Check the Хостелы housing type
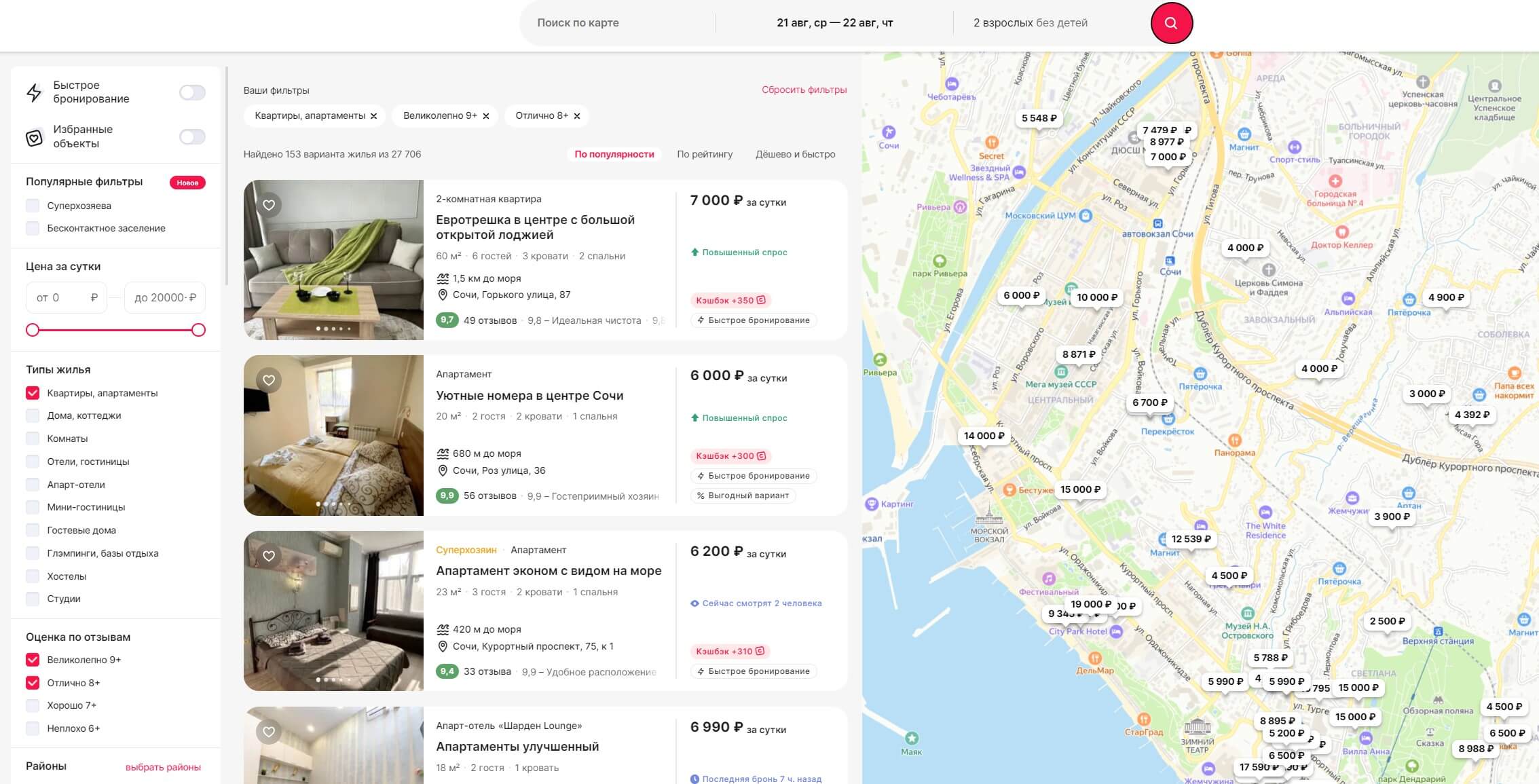Viewport: 1539px width, 784px height. pyautogui.click(x=33, y=576)
